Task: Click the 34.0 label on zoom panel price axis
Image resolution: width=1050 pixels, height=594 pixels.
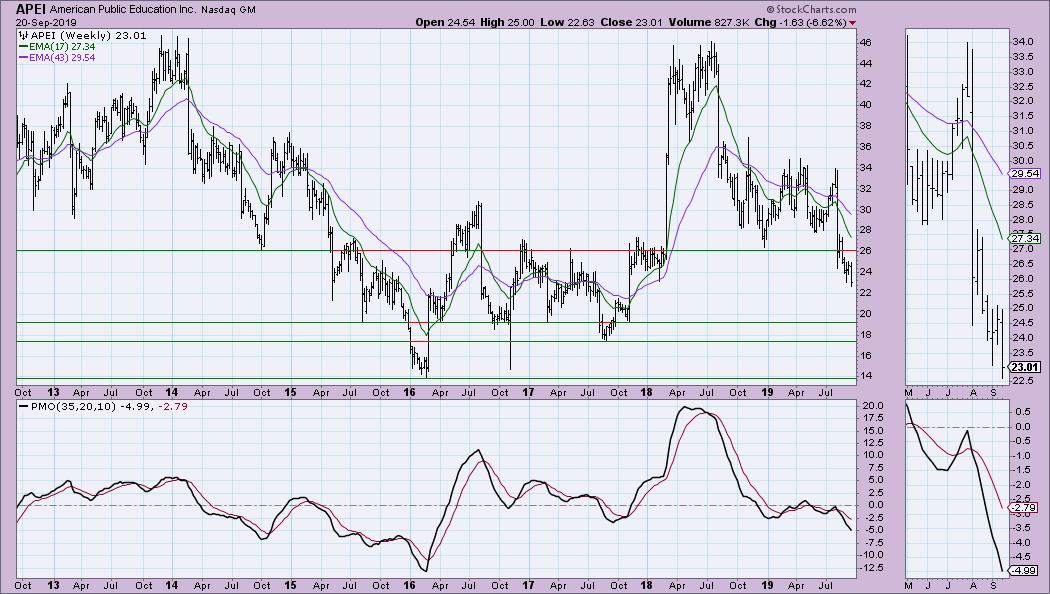Action: tap(1021, 42)
